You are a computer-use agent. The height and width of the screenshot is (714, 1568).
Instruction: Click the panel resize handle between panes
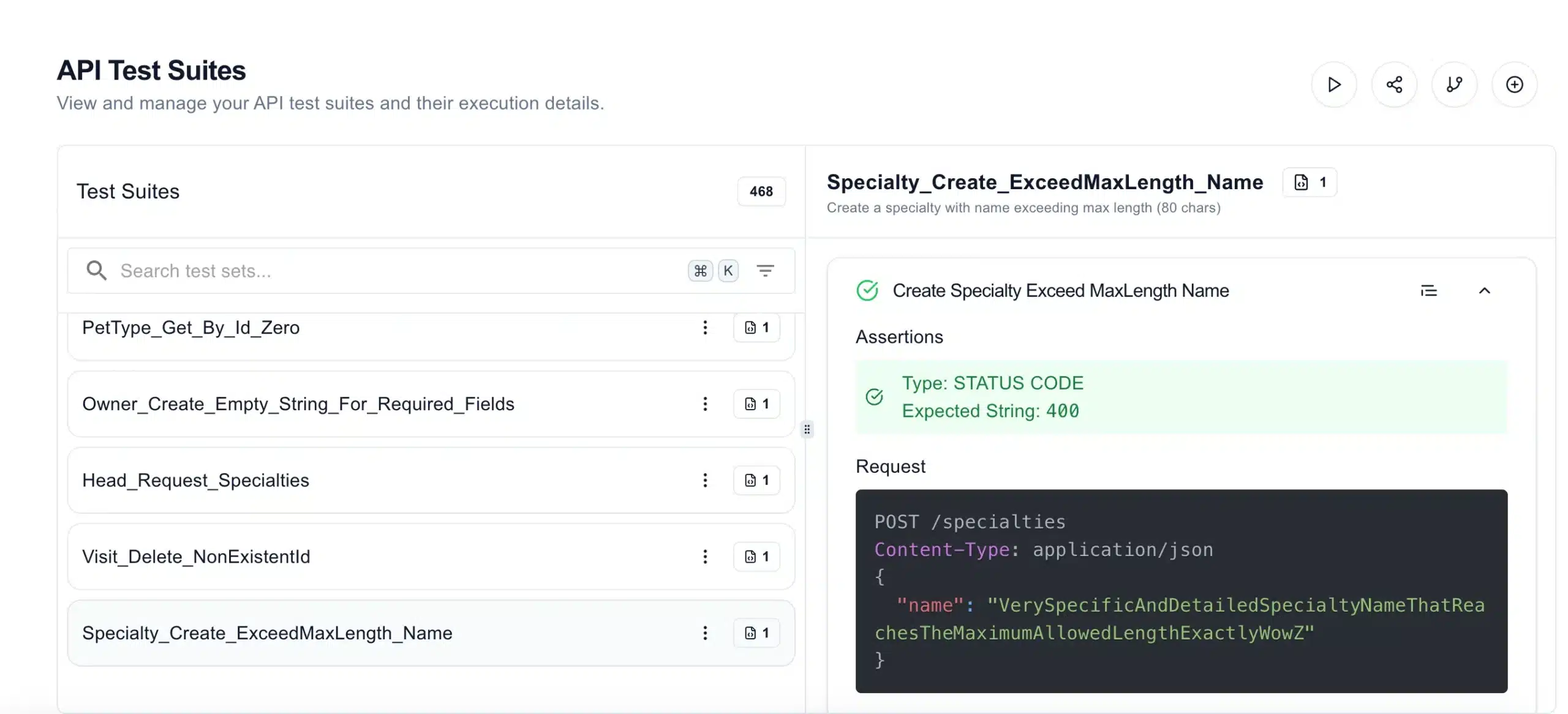click(807, 429)
